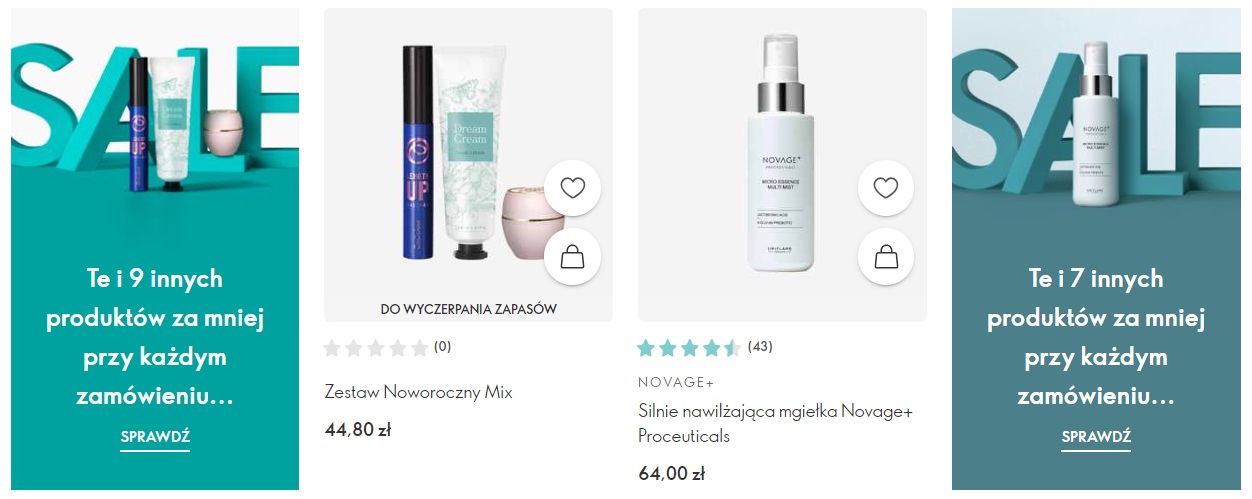Image resolution: width=1252 pixels, height=499 pixels.
Task: Open the empty star rating with zero reviews
Action: pos(388,348)
